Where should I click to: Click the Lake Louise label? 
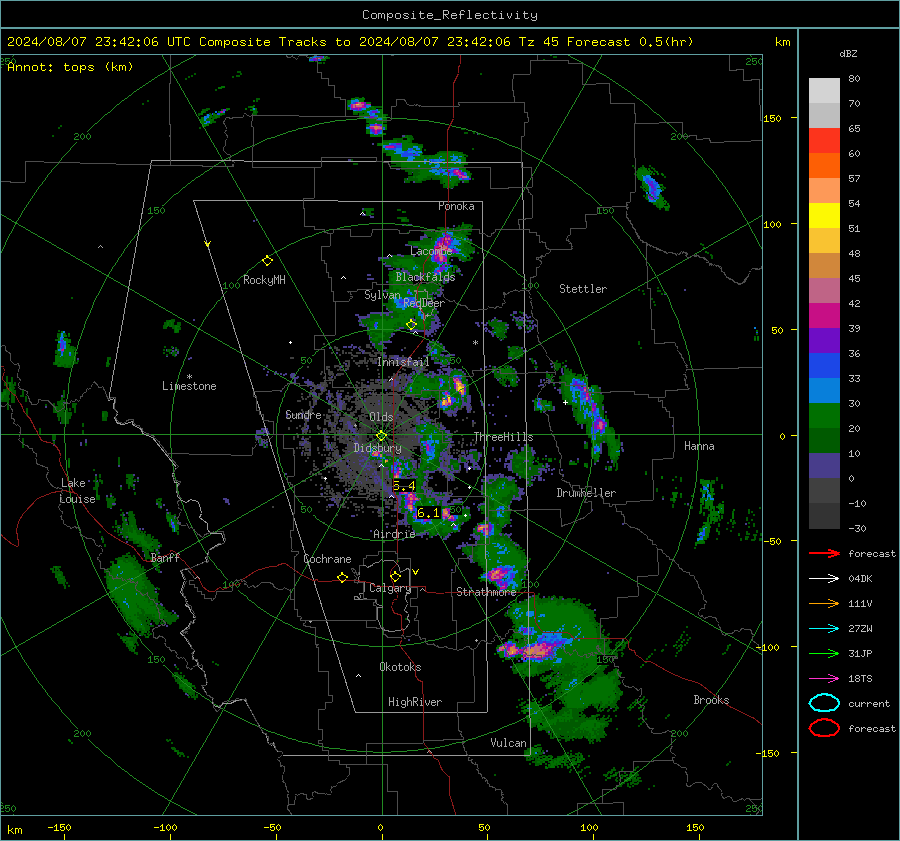(x=77, y=491)
